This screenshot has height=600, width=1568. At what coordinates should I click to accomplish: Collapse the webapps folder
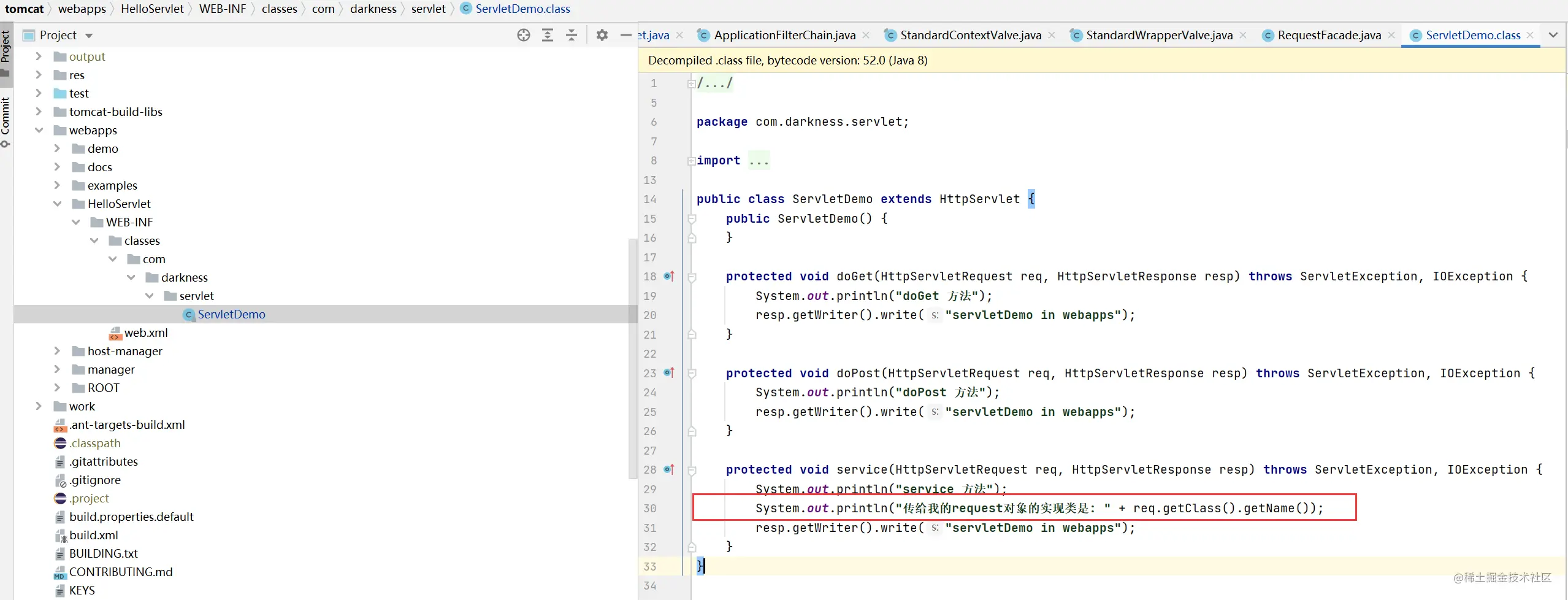click(39, 130)
